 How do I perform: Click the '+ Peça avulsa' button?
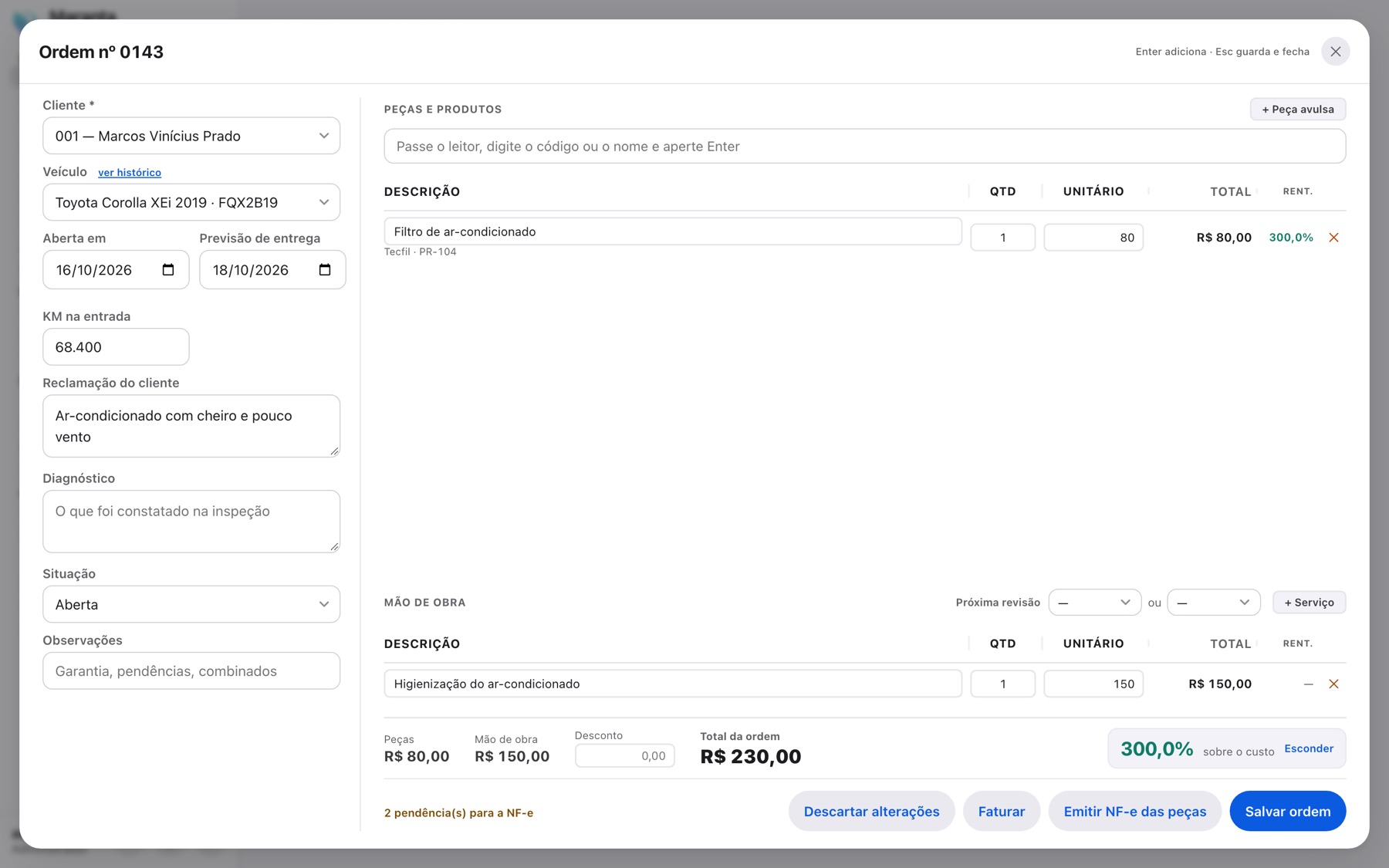pos(1298,110)
